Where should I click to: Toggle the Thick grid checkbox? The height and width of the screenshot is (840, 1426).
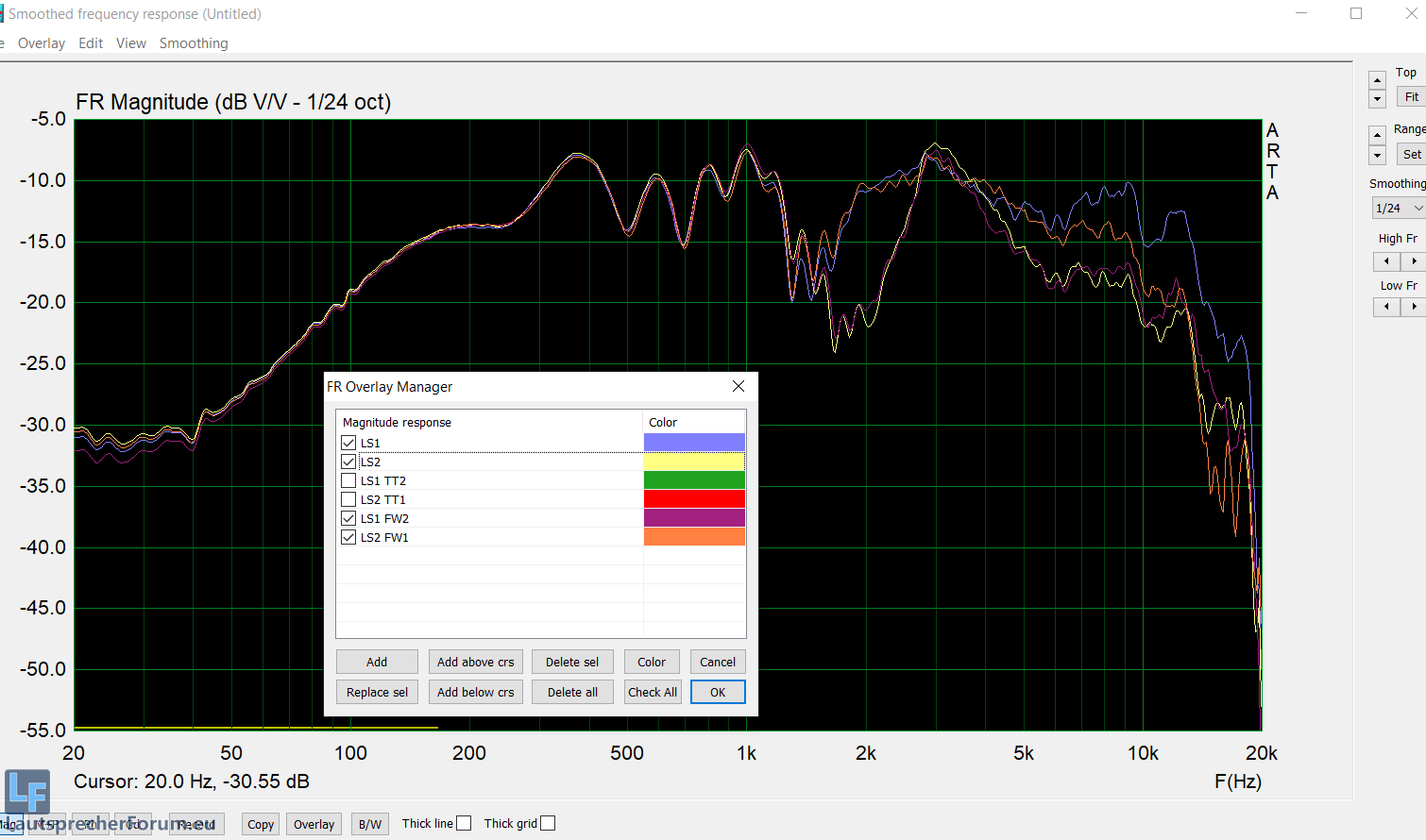click(x=548, y=823)
